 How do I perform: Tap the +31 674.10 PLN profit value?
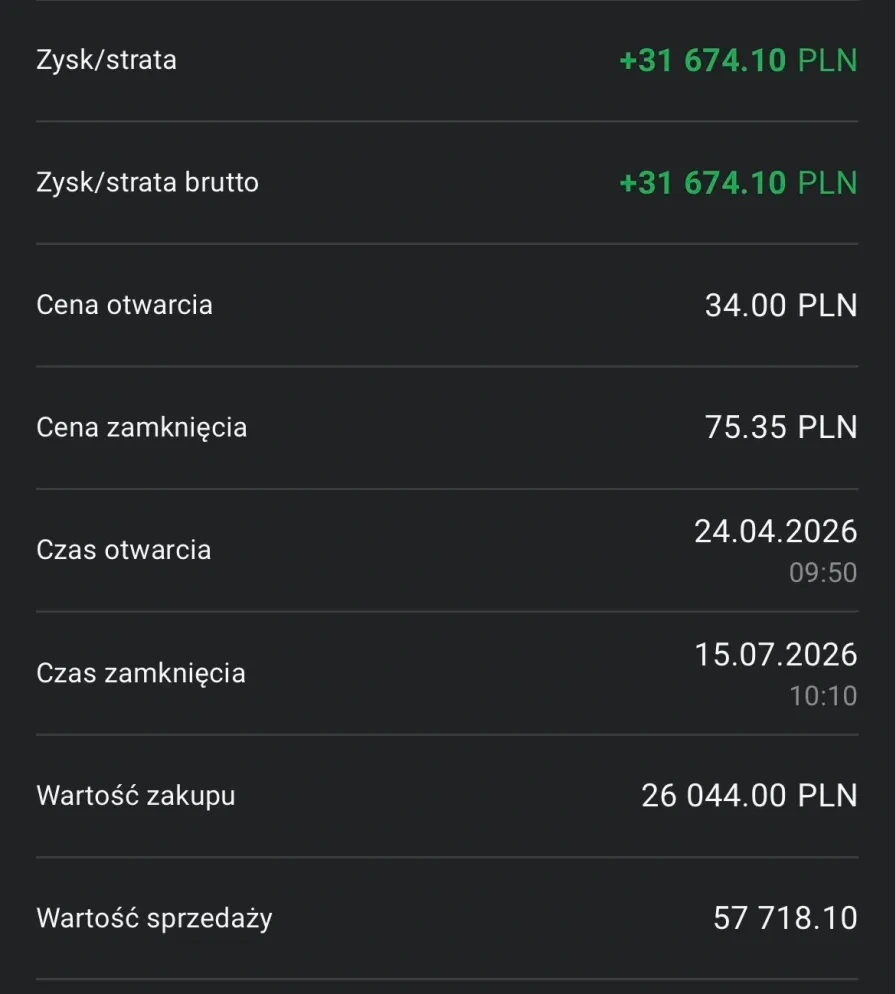pyautogui.click(x=738, y=60)
